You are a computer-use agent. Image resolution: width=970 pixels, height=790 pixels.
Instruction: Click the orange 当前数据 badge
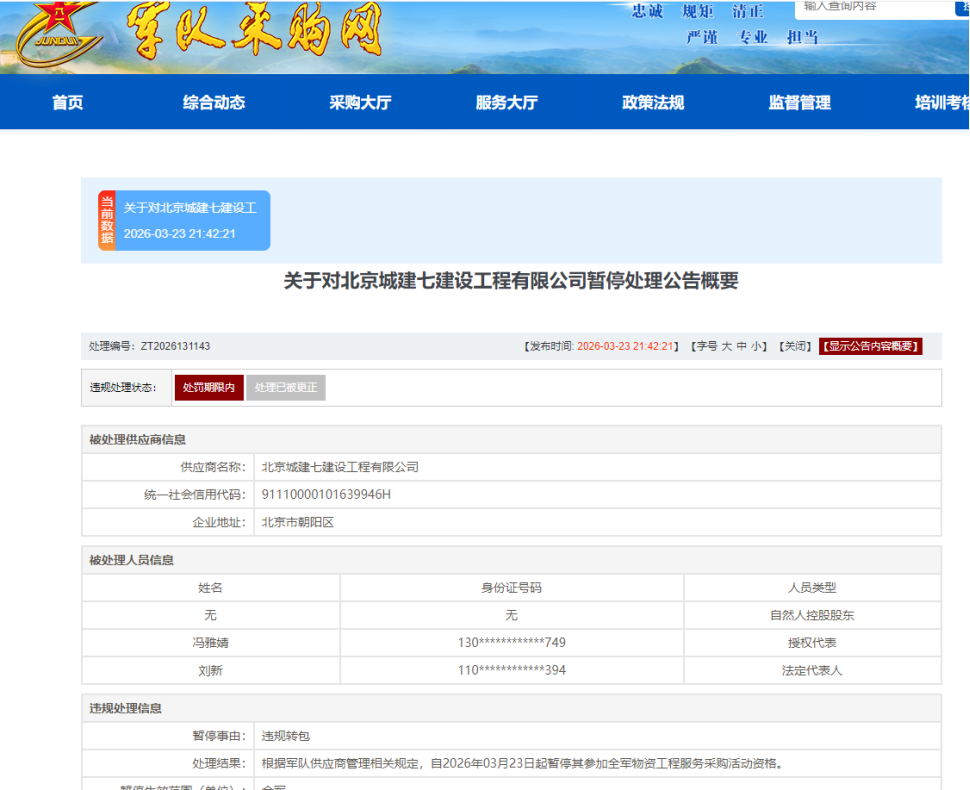(106, 220)
